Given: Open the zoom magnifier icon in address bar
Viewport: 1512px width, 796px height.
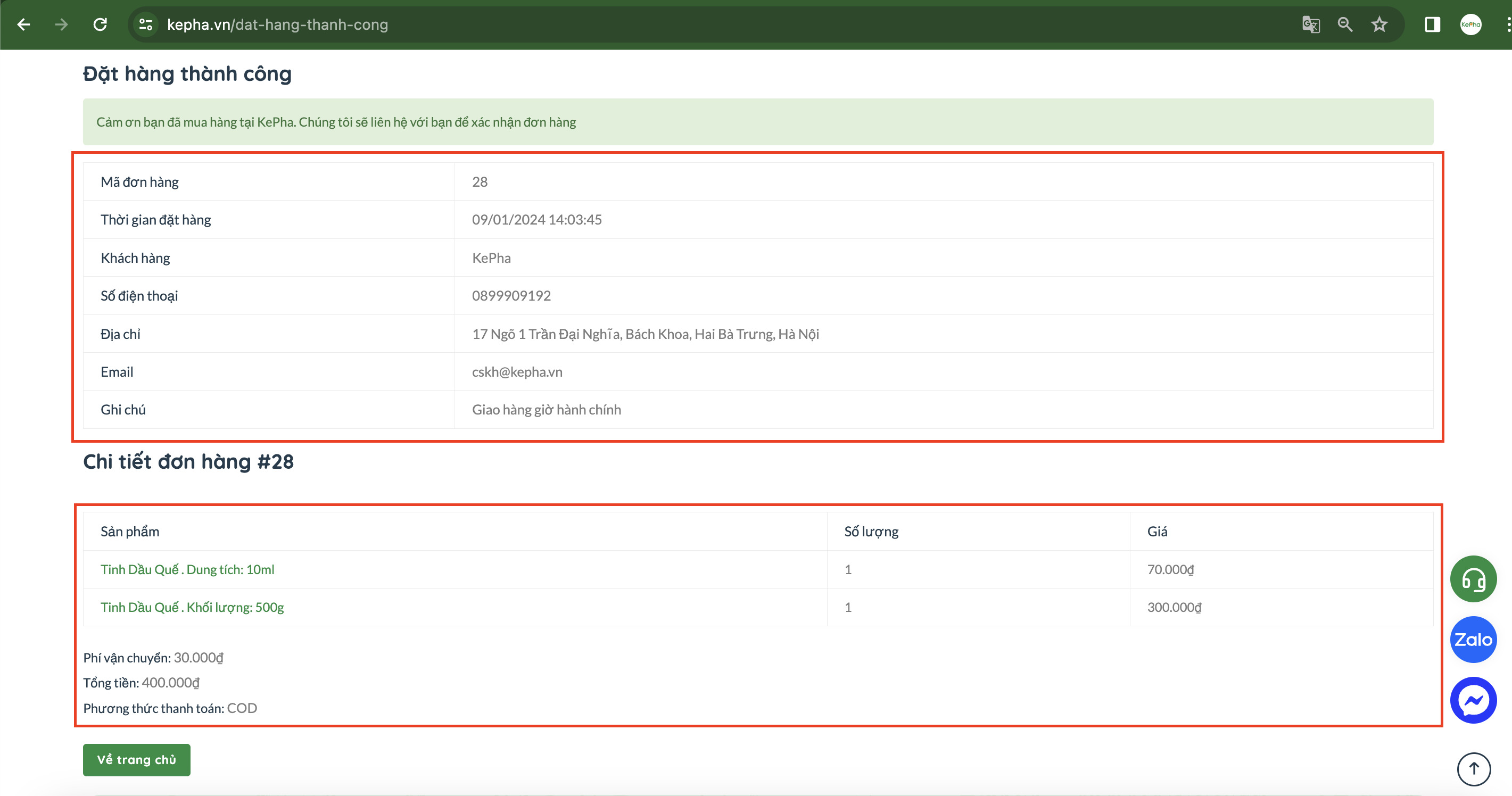Looking at the screenshot, I should tap(1345, 24).
